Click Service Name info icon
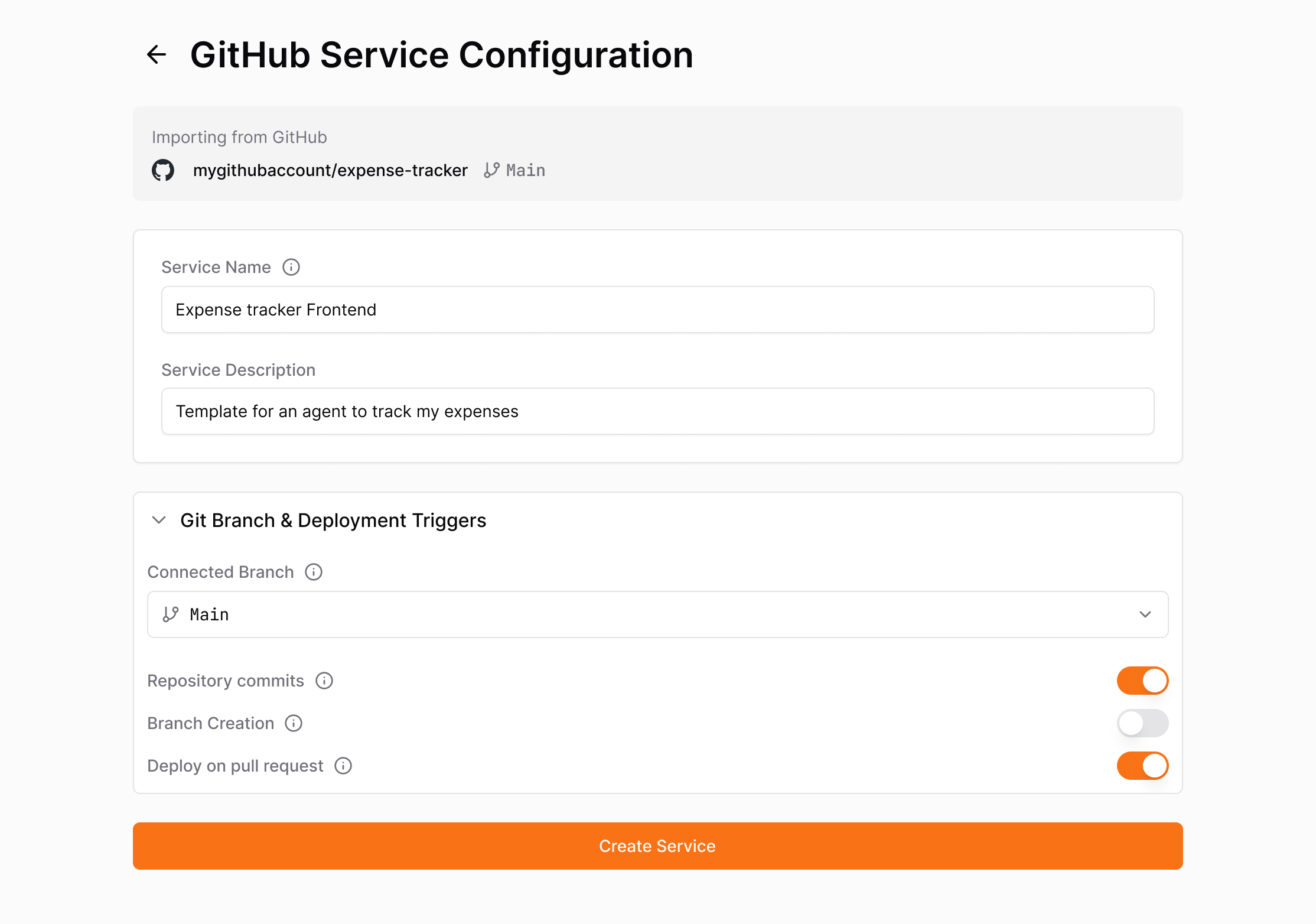This screenshot has width=1316, height=924. [x=291, y=267]
